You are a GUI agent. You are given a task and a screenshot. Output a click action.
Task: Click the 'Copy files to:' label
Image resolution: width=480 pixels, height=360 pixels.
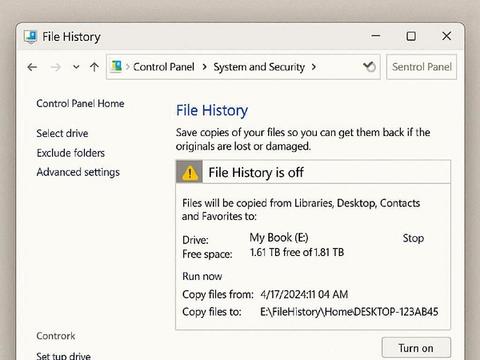(212, 312)
